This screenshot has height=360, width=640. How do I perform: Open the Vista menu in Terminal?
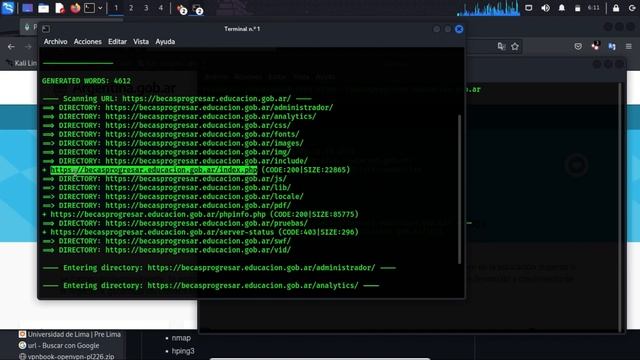click(141, 42)
